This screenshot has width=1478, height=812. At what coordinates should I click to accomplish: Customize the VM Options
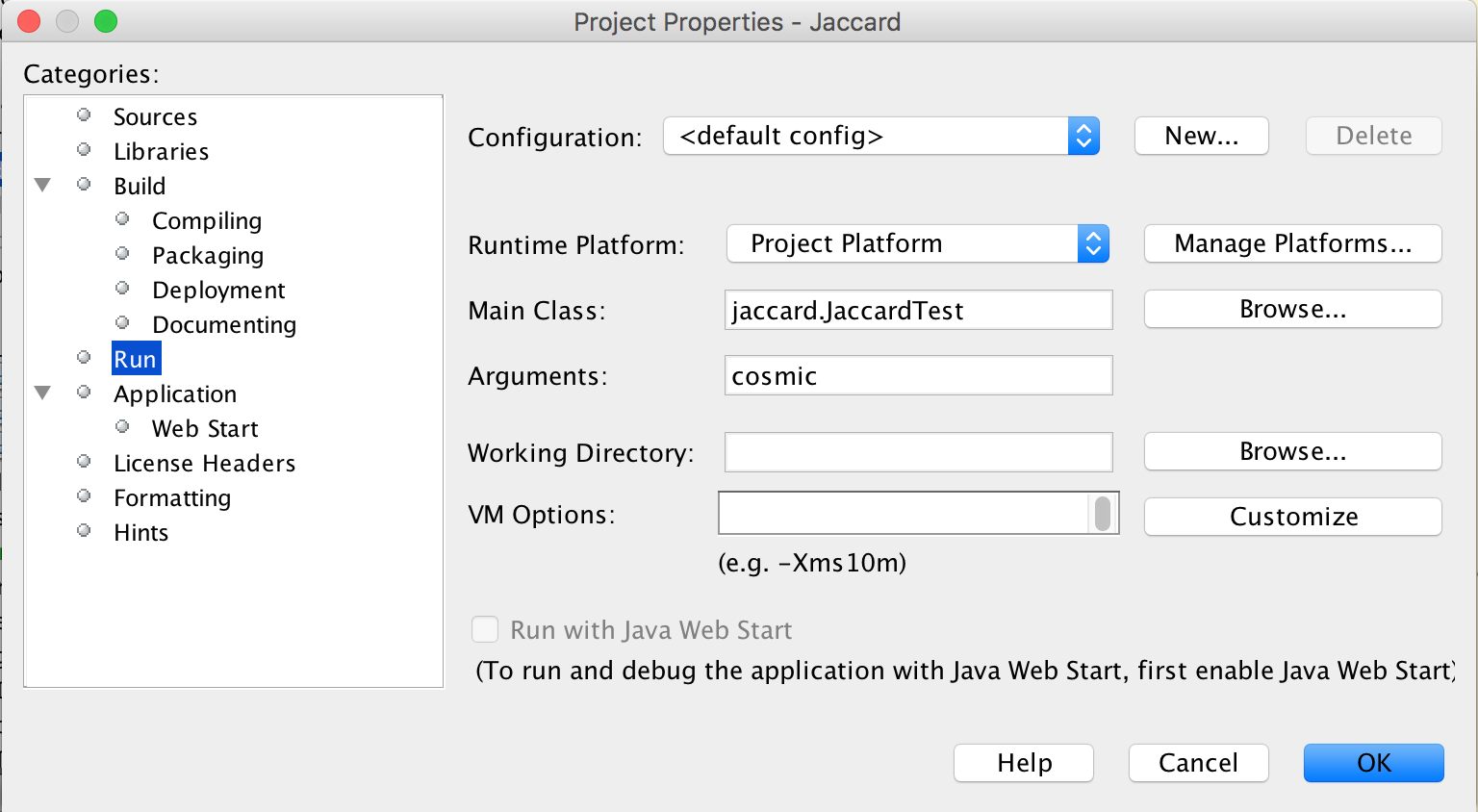click(x=1292, y=517)
